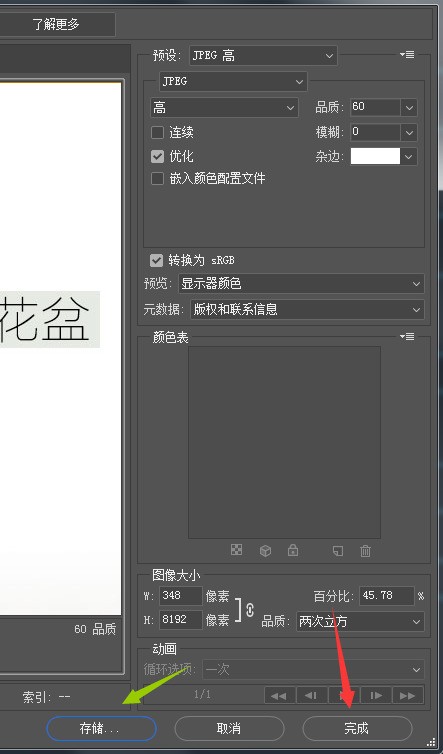Enable the 连续 progressive checkbox
443x754 pixels.
pos(157,132)
